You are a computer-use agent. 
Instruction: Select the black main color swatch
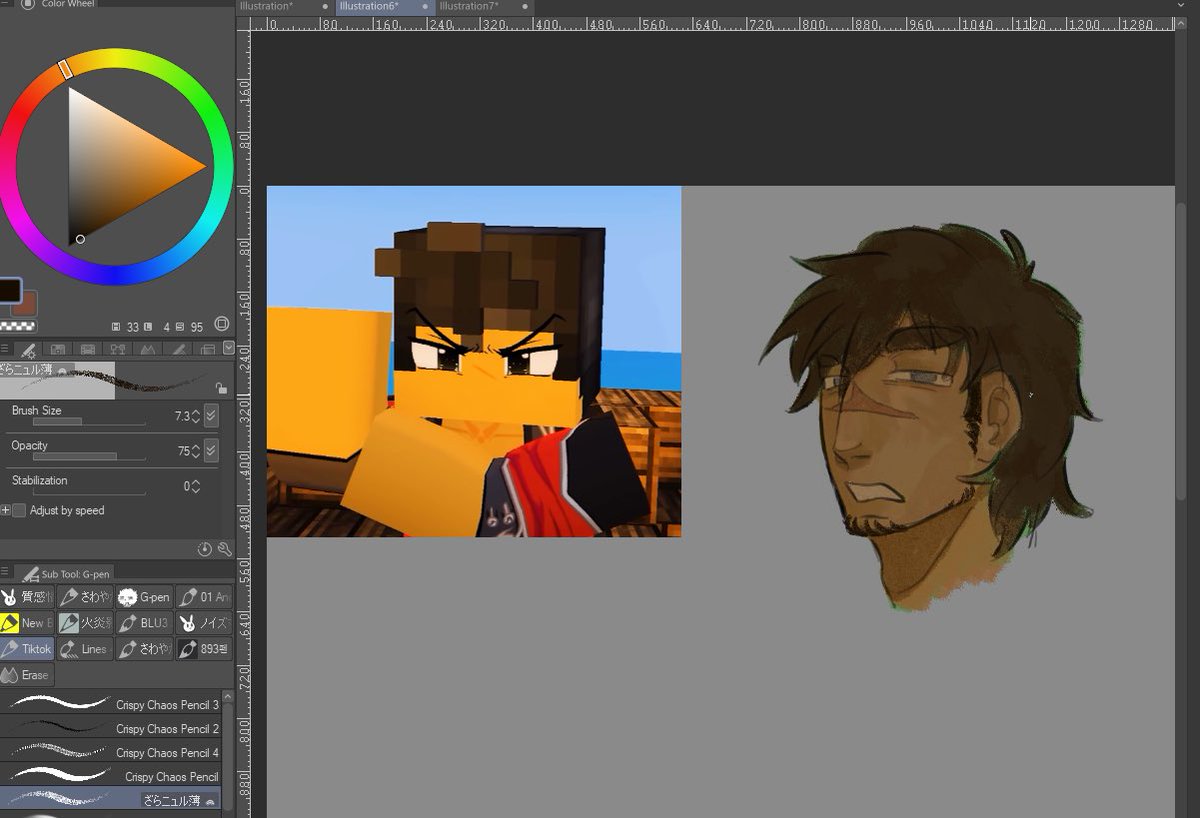(x=9, y=291)
